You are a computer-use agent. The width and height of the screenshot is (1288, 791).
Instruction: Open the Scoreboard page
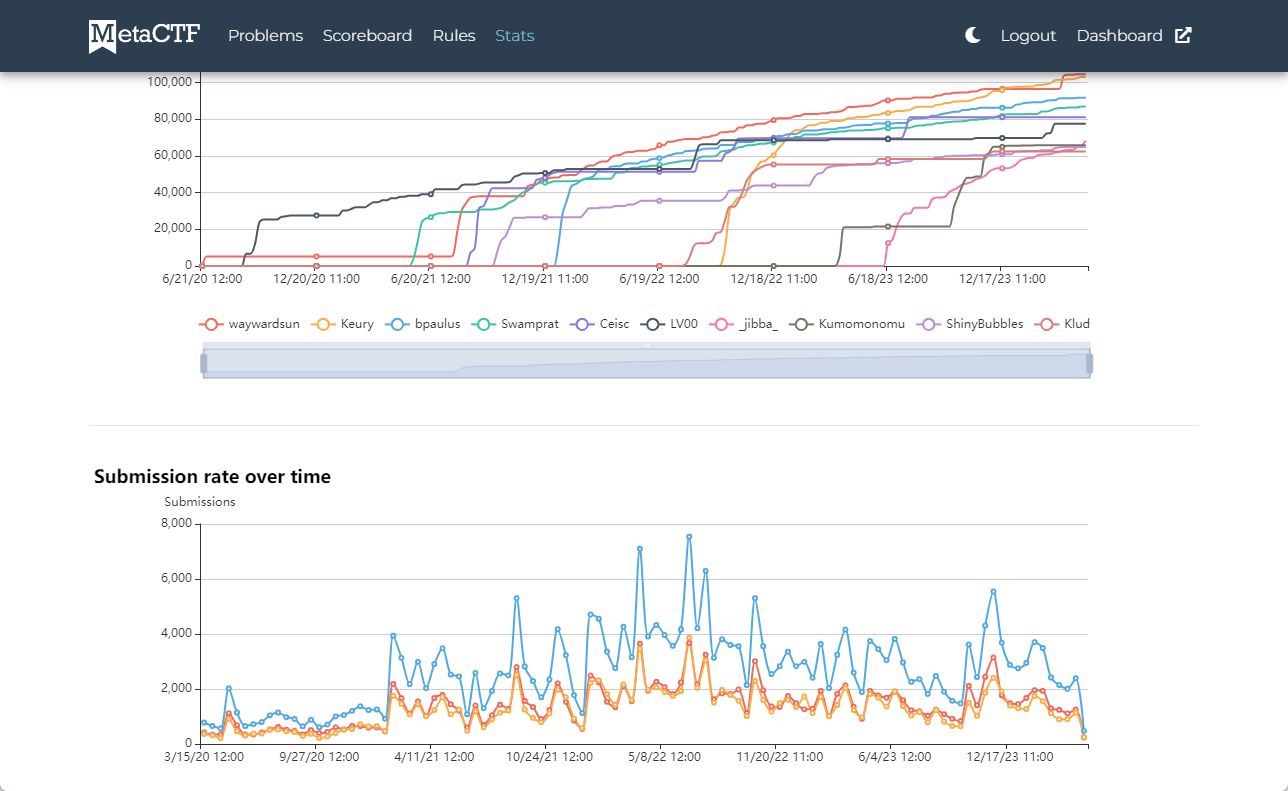(x=367, y=35)
